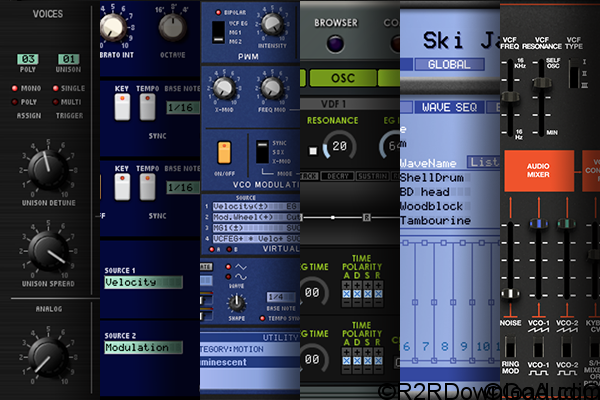Select the DECAY envelope tab

(x=338, y=176)
